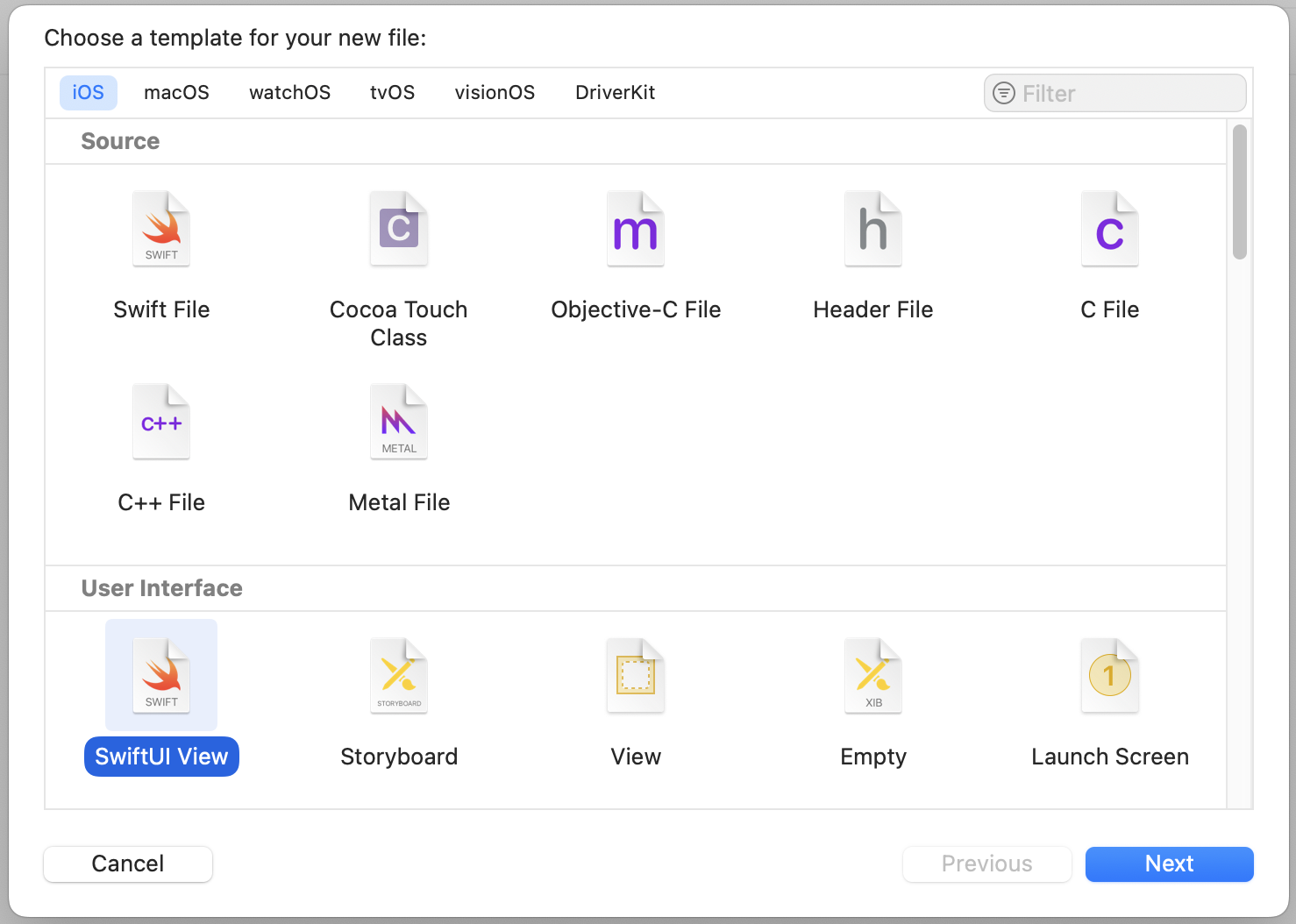This screenshot has width=1296, height=924.
Task: Choose the Storyboard template icon
Action: point(399,676)
